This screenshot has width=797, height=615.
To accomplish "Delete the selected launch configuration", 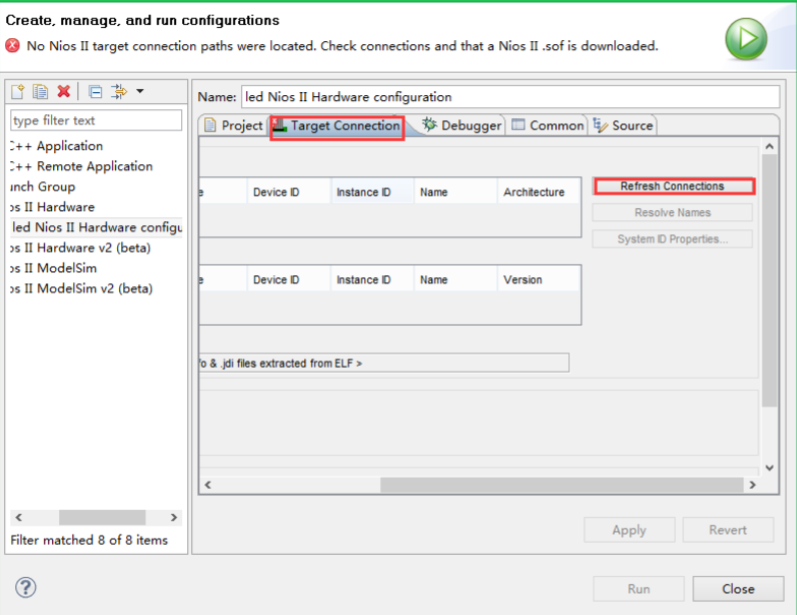I will pyautogui.click(x=64, y=92).
